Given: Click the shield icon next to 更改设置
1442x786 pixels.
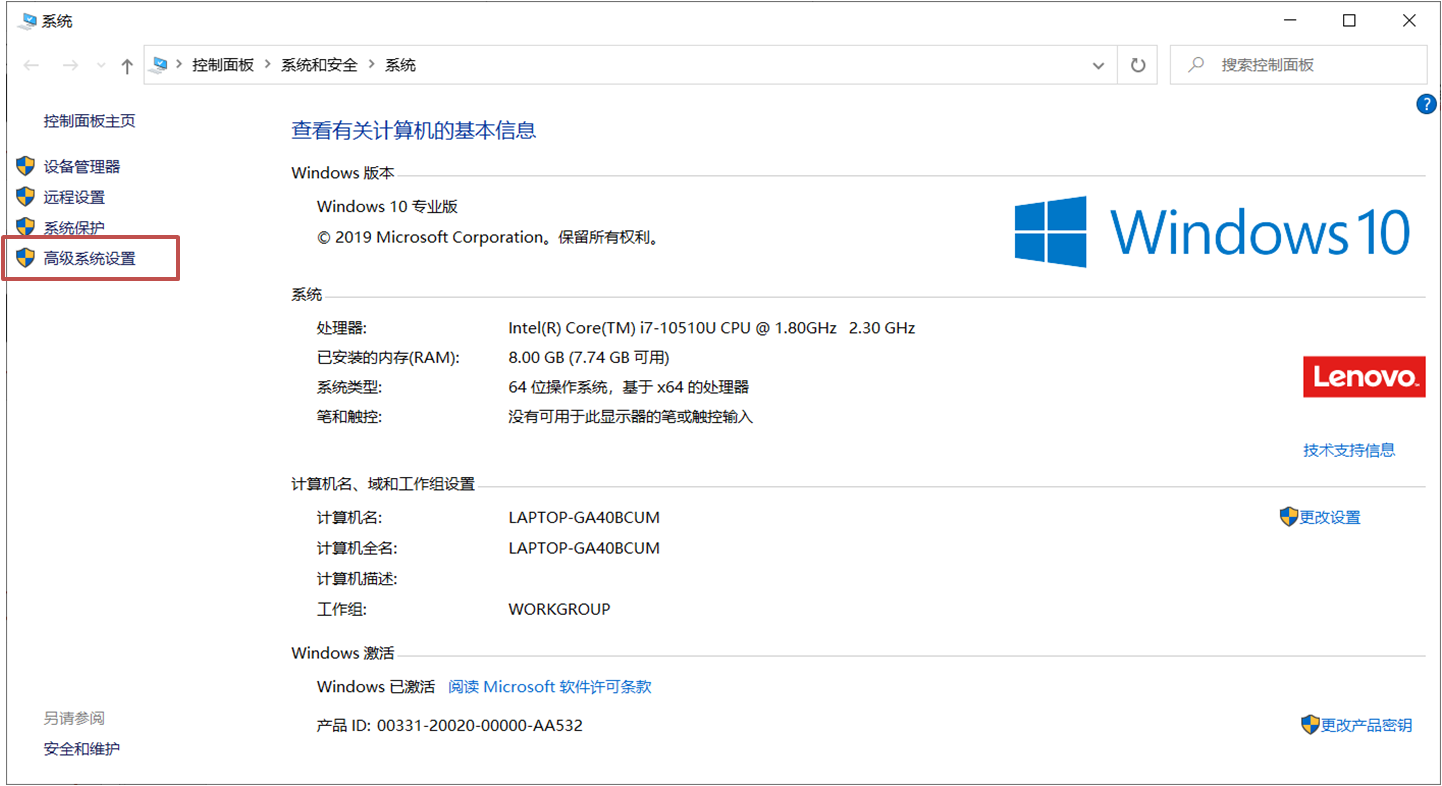Looking at the screenshot, I should [x=1289, y=517].
